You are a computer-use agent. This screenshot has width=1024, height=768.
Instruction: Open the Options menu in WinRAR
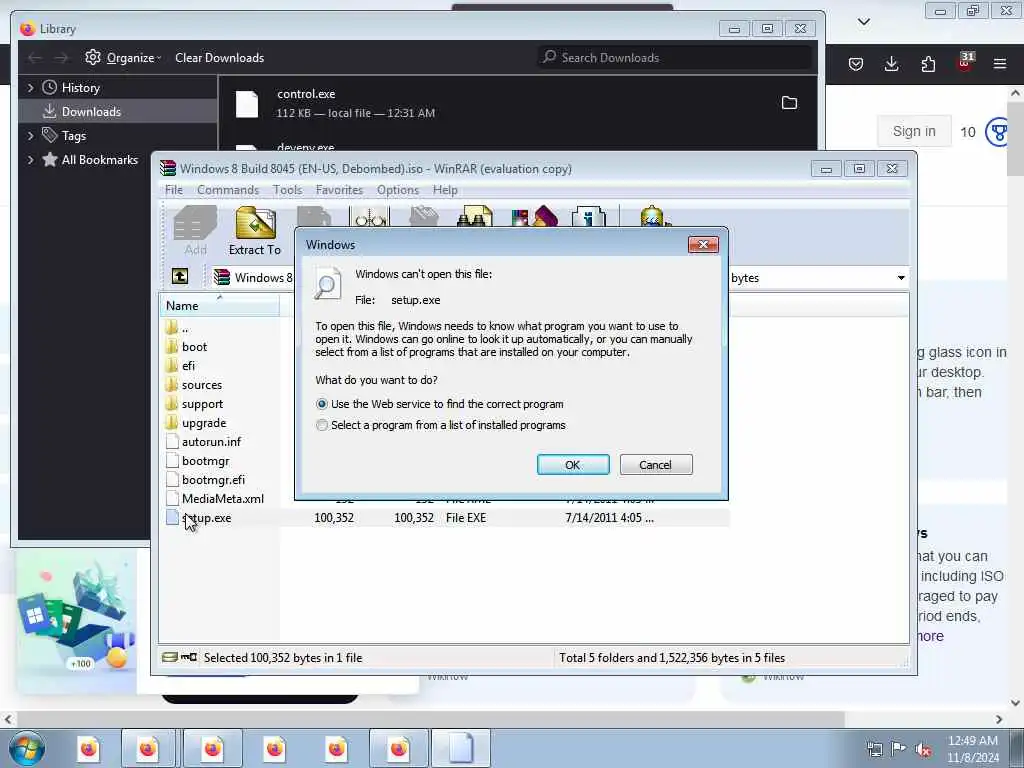tap(398, 190)
